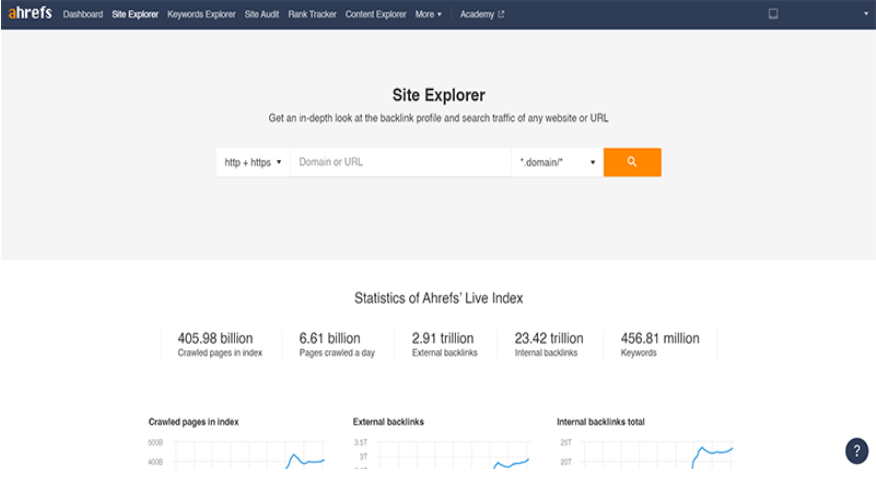Click the 2.91 trillion external backlinks statistic
The image size is (876, 503).
point(445,344)
